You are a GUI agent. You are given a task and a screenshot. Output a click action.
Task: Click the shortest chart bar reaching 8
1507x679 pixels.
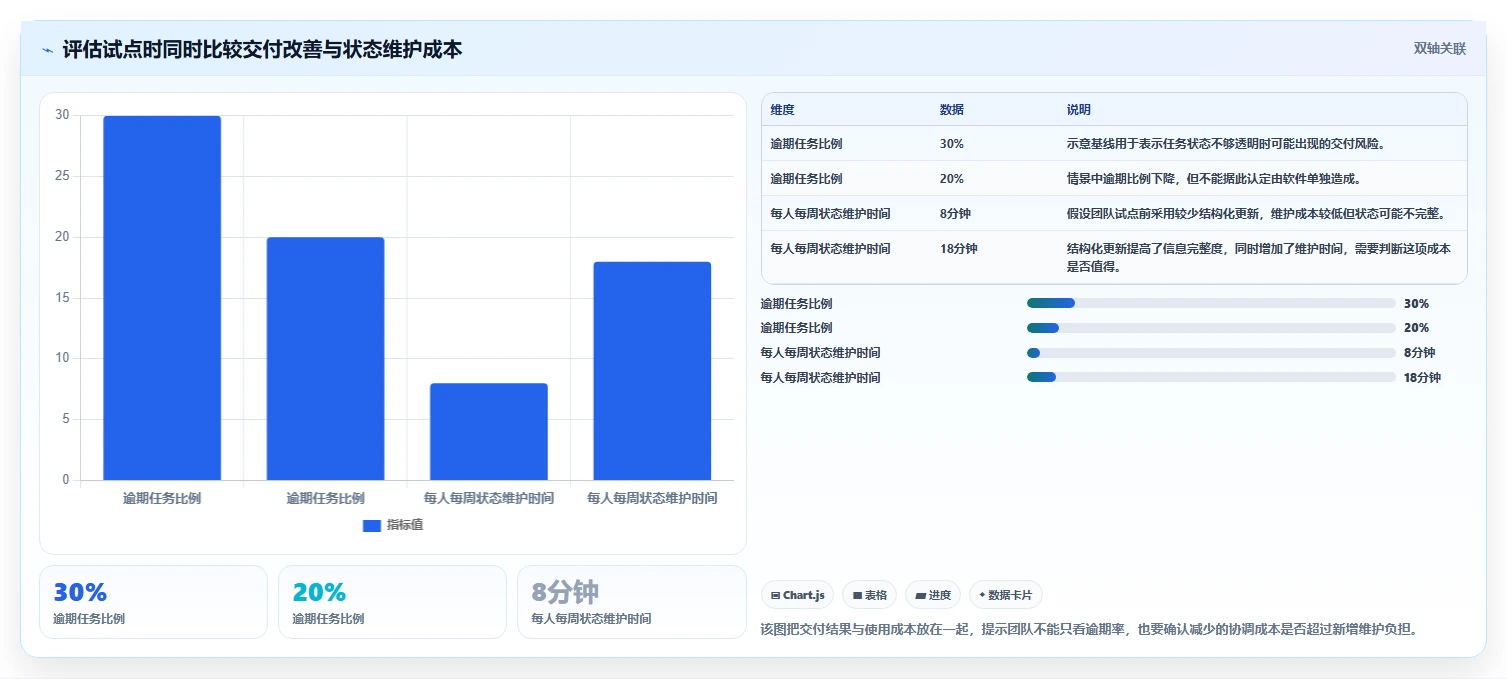coord(489,432)
